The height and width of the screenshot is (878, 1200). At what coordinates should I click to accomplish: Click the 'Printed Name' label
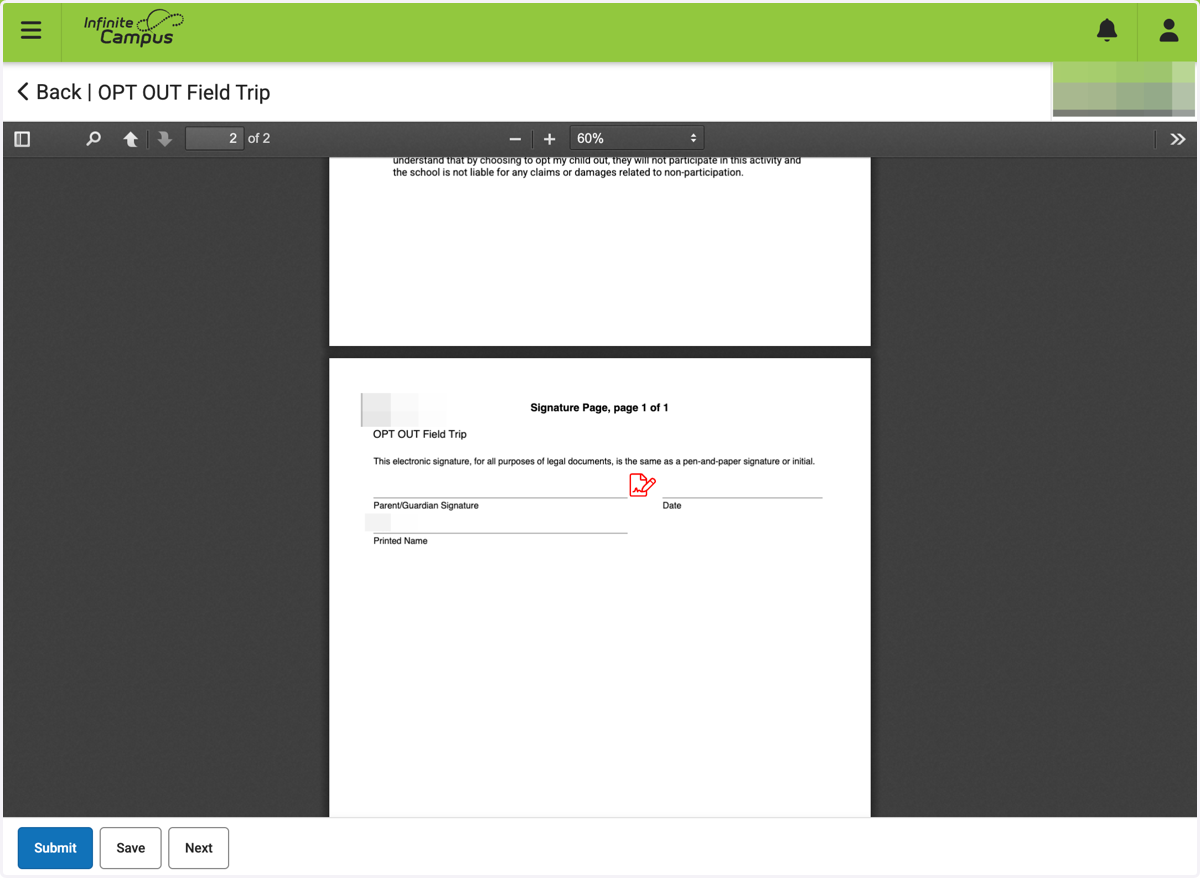click(400, 541)
